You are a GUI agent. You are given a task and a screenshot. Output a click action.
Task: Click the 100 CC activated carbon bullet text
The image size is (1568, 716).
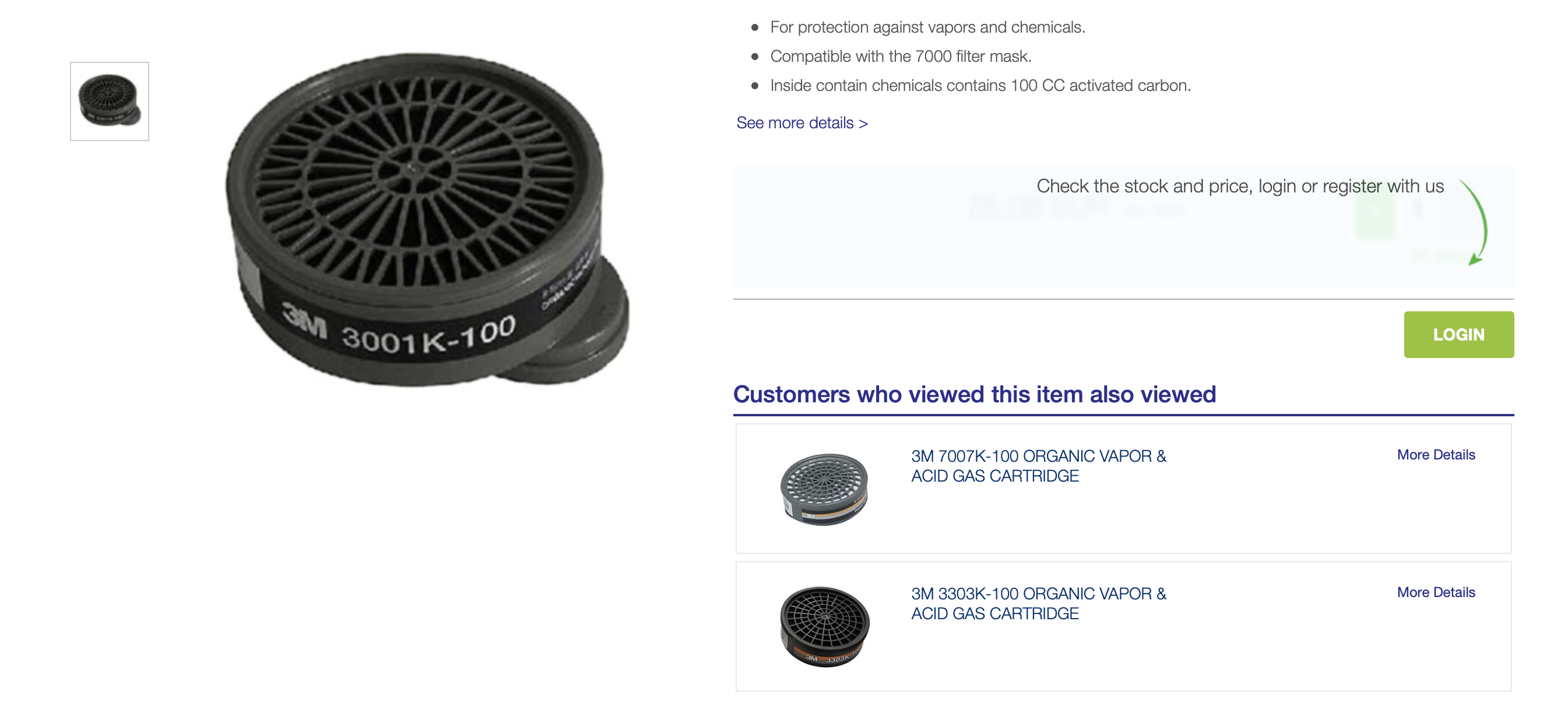click(x=980, y=86)
